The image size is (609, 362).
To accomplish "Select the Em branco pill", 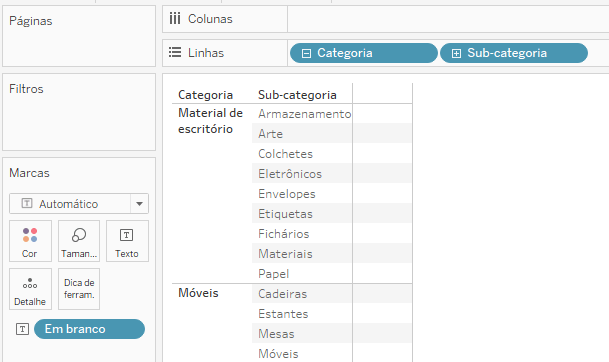I will click(89, 329).
